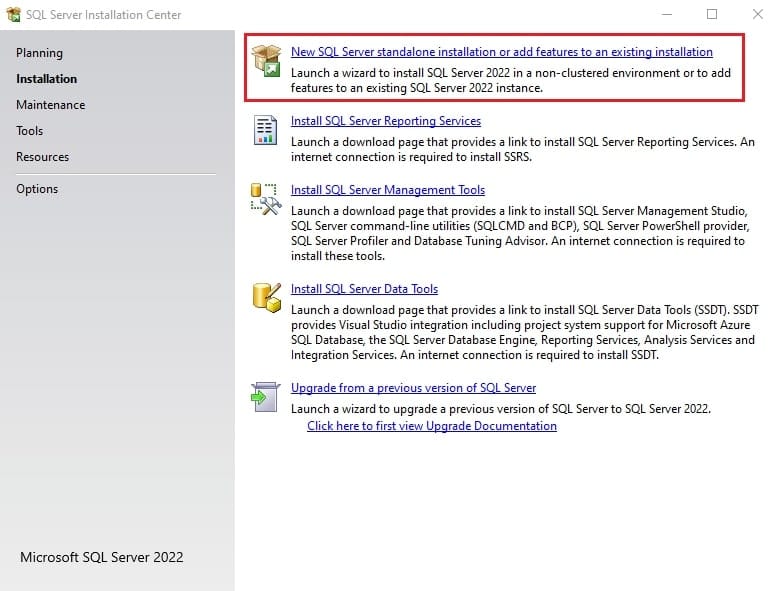
Task: Switch to the Resources section
Action: point(42,156)
